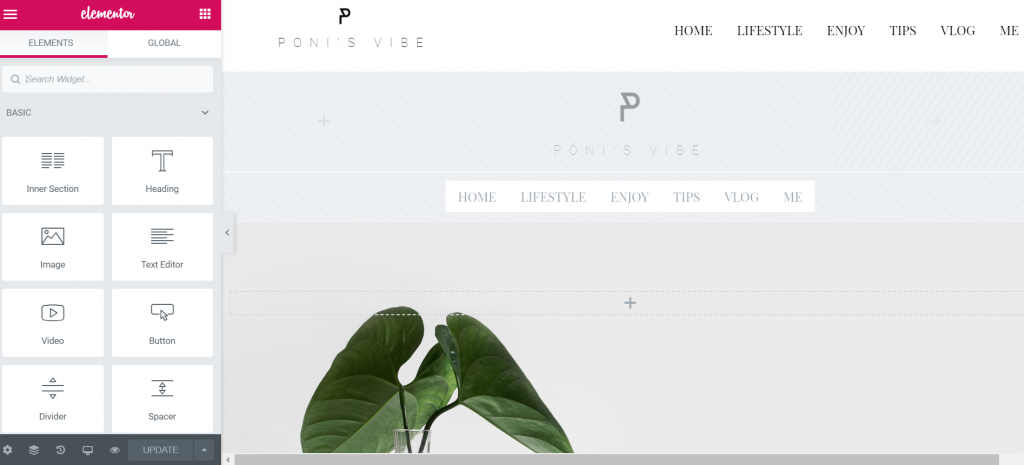Screen dimensions: 1024x465
Task: Choose the Text Editor widget
Action: tap(162, 247)
